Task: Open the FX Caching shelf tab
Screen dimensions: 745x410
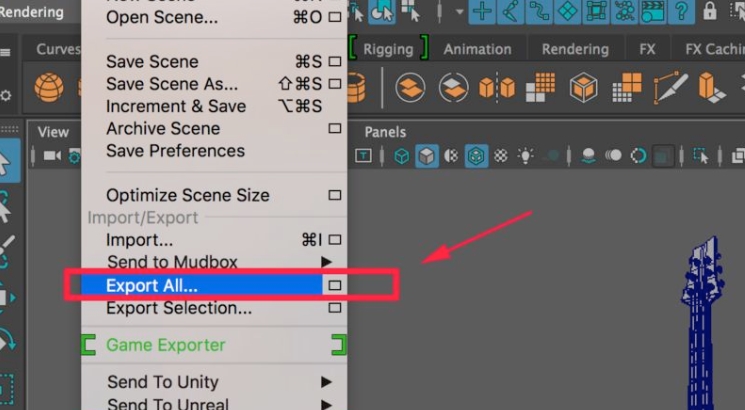Action: click(715, 49)
